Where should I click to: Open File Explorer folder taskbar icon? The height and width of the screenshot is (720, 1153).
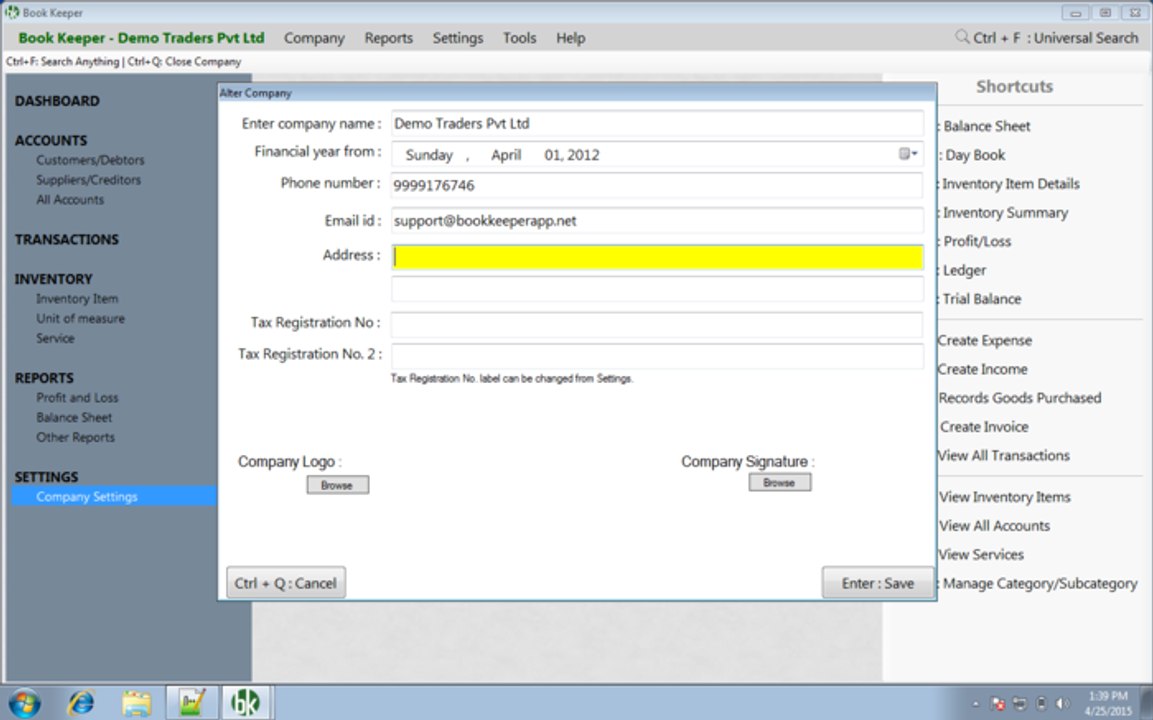coord(136,704)
